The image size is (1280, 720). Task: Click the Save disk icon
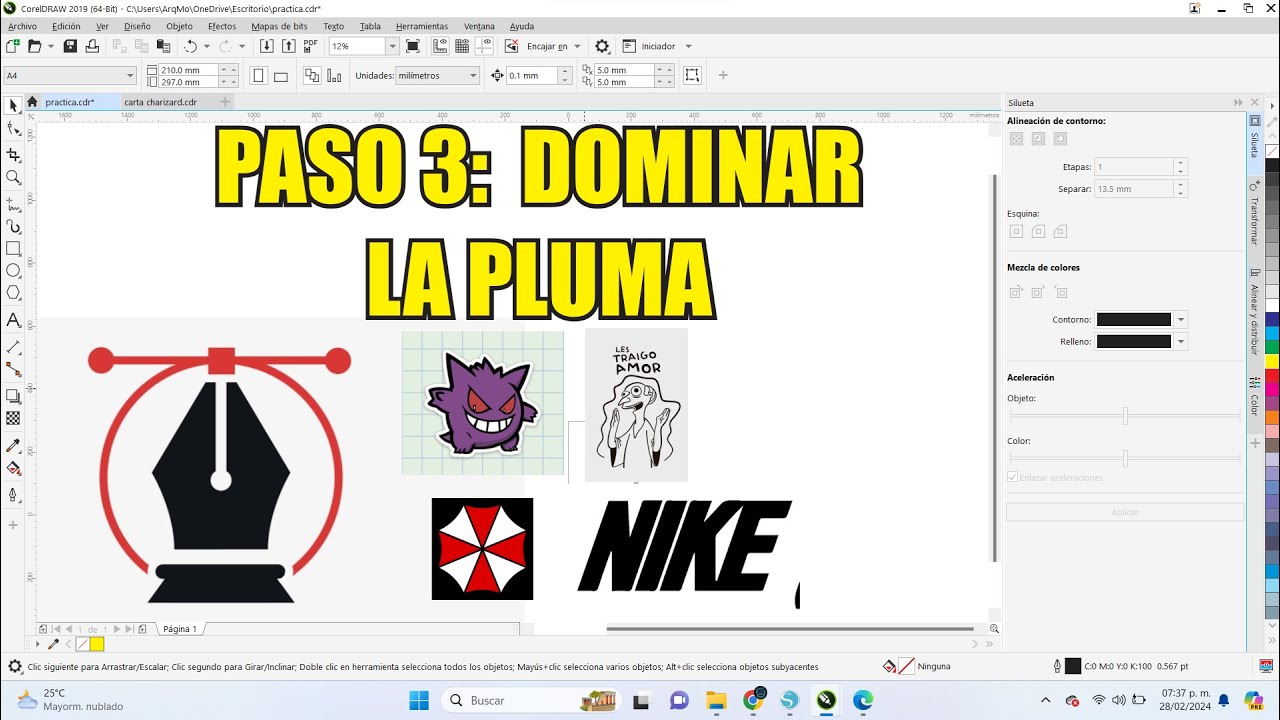tap(70, 46)
